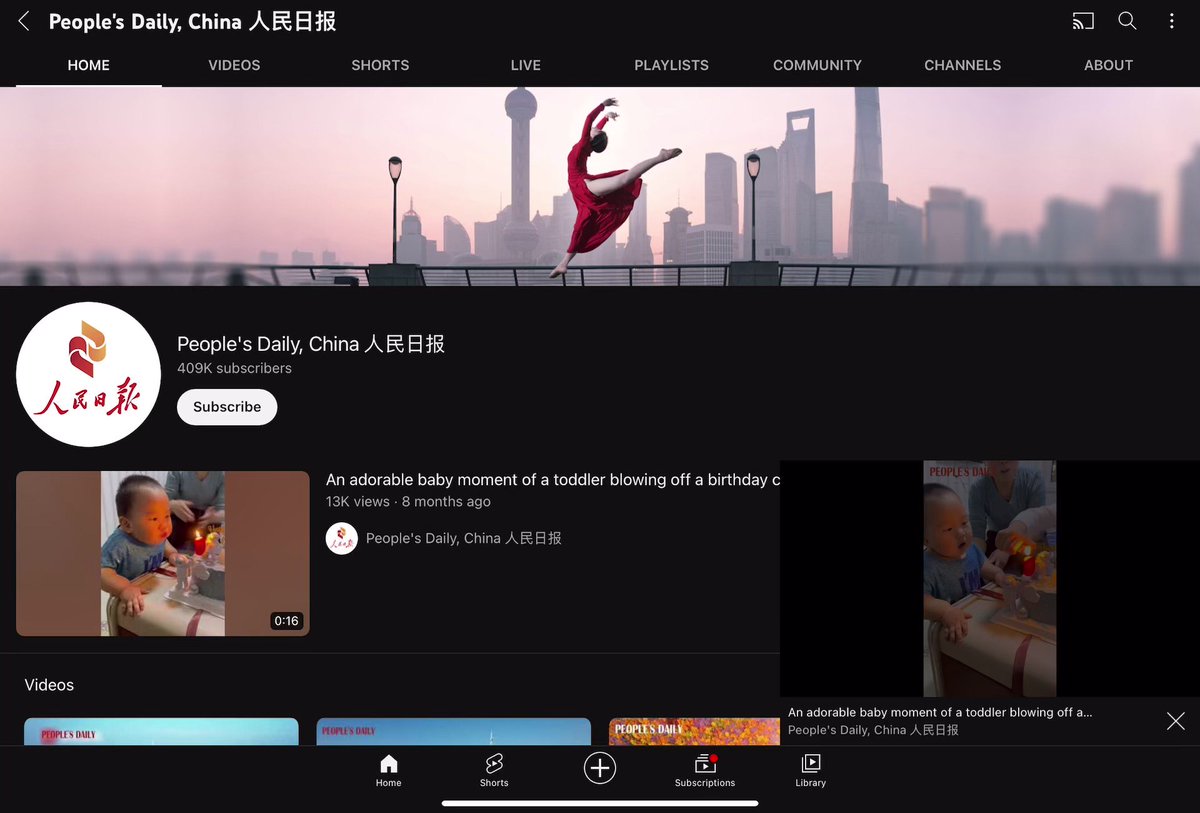The width and height of the screenshot is (1200, 813).
Task: Switch to the HOME tab
Action: (89, 65)
